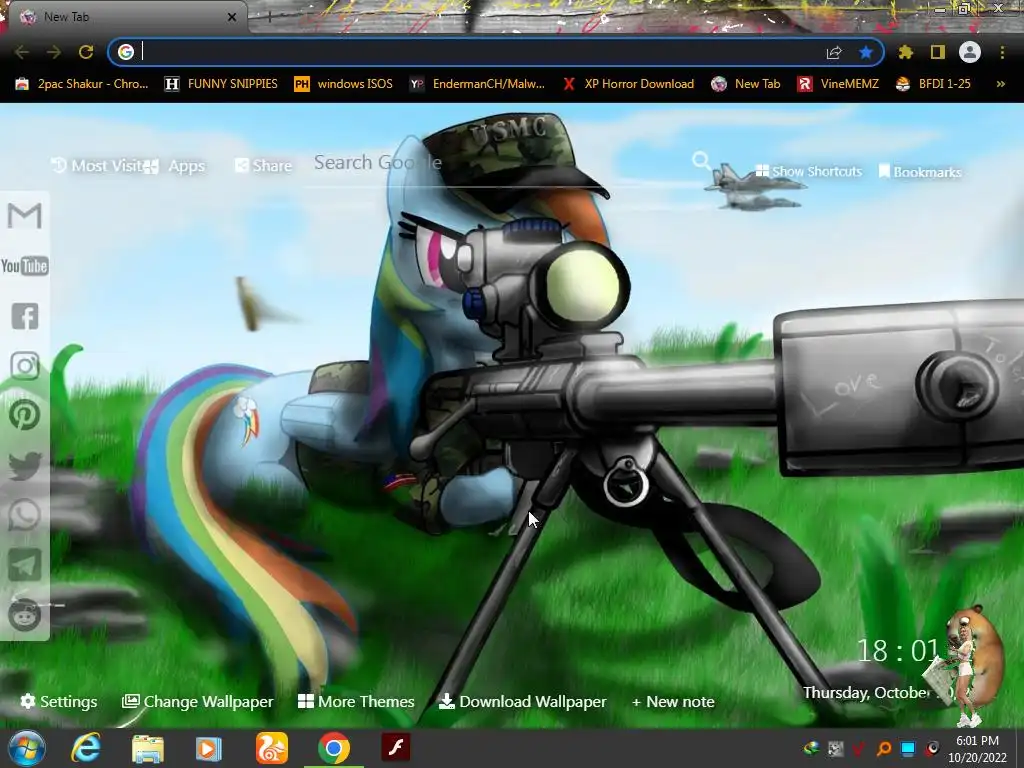Image resolution: width=1024 pixels, height=768 pixels.
Task: Close the New Tab browser tab
Action: (232, 17)
